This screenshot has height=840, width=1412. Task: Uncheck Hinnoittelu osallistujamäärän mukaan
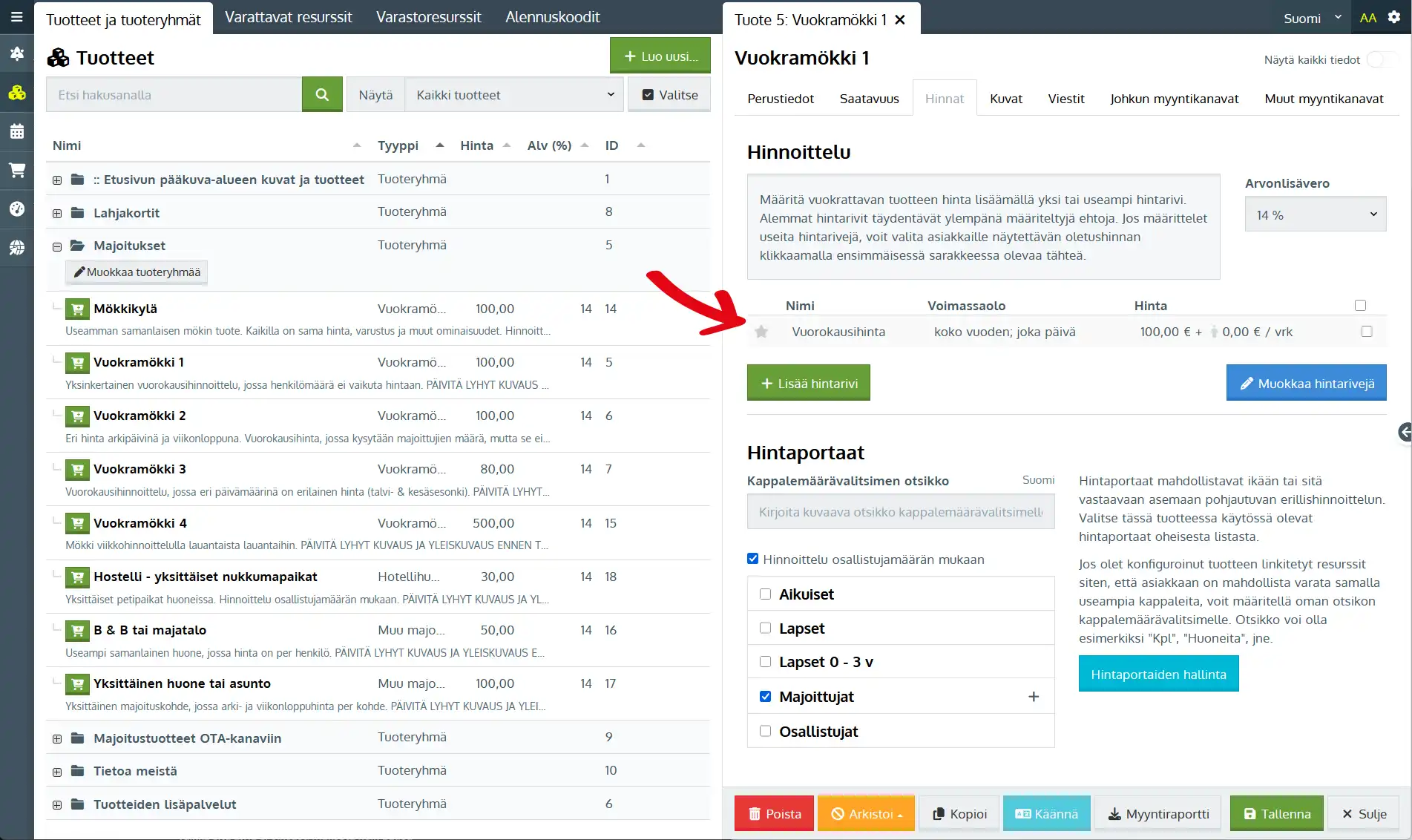tap(753, 560)
